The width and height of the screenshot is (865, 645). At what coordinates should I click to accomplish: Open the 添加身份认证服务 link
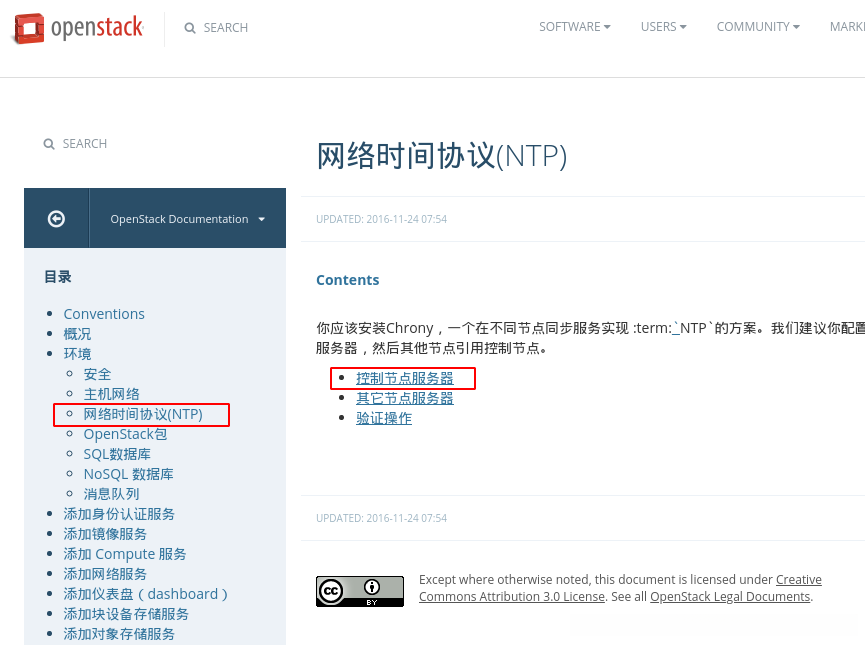119,514
